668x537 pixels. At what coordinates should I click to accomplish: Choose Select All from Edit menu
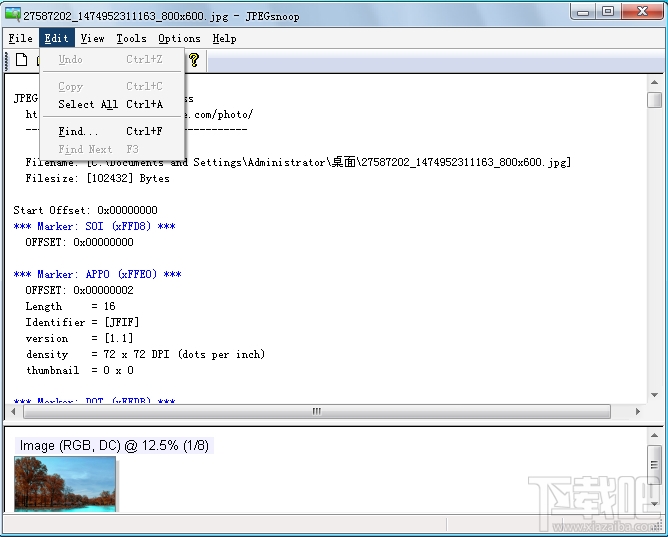coord(112,104)
